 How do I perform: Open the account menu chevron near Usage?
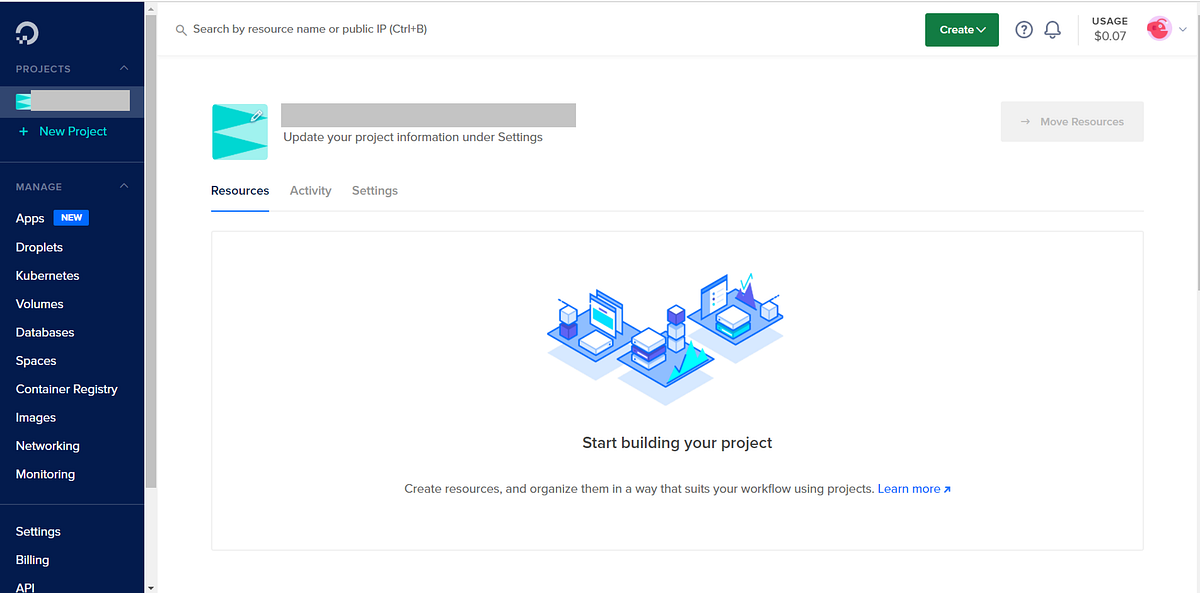click(1182, 29)
